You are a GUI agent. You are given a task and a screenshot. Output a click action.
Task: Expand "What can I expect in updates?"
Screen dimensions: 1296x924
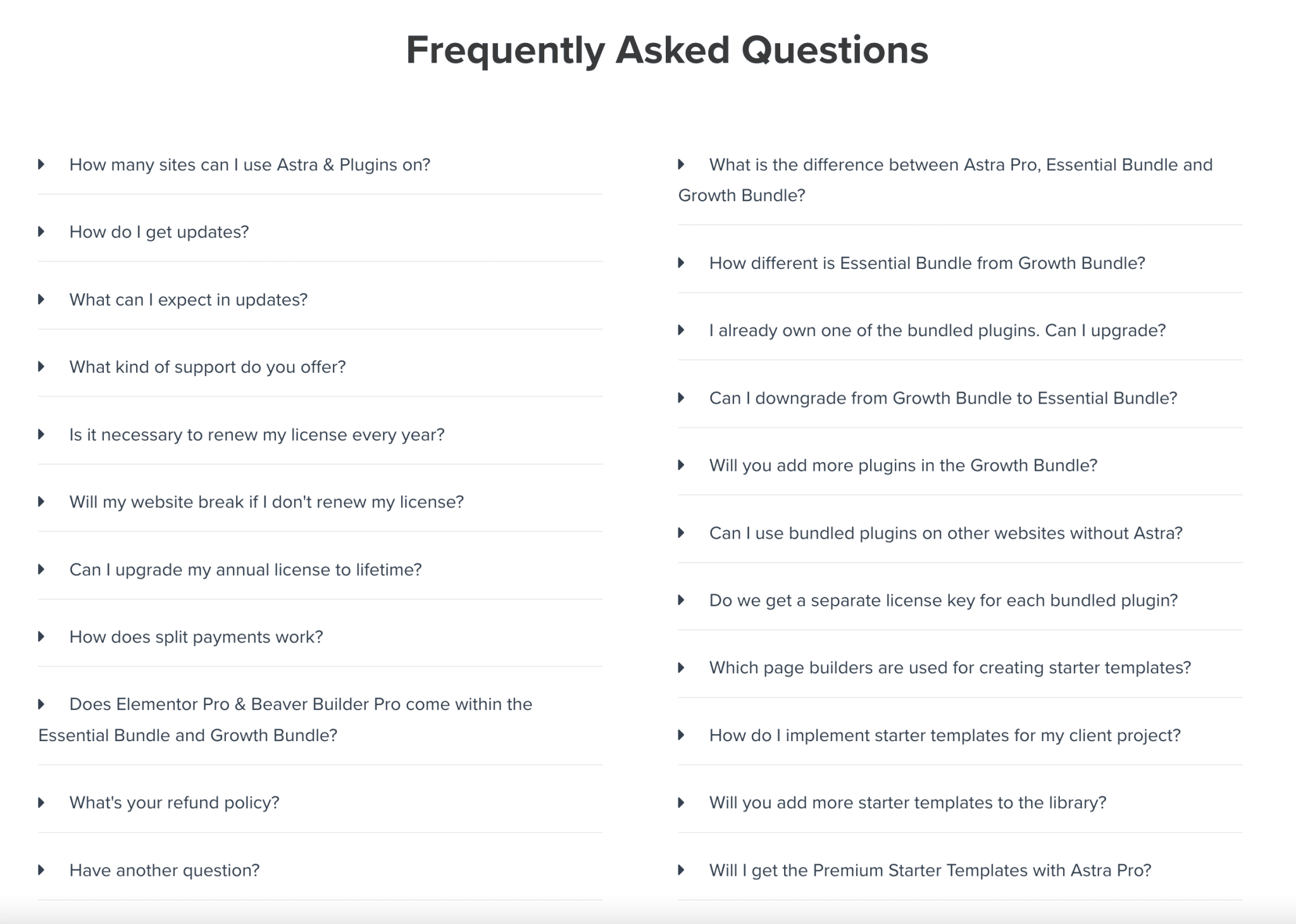[189, 300]
